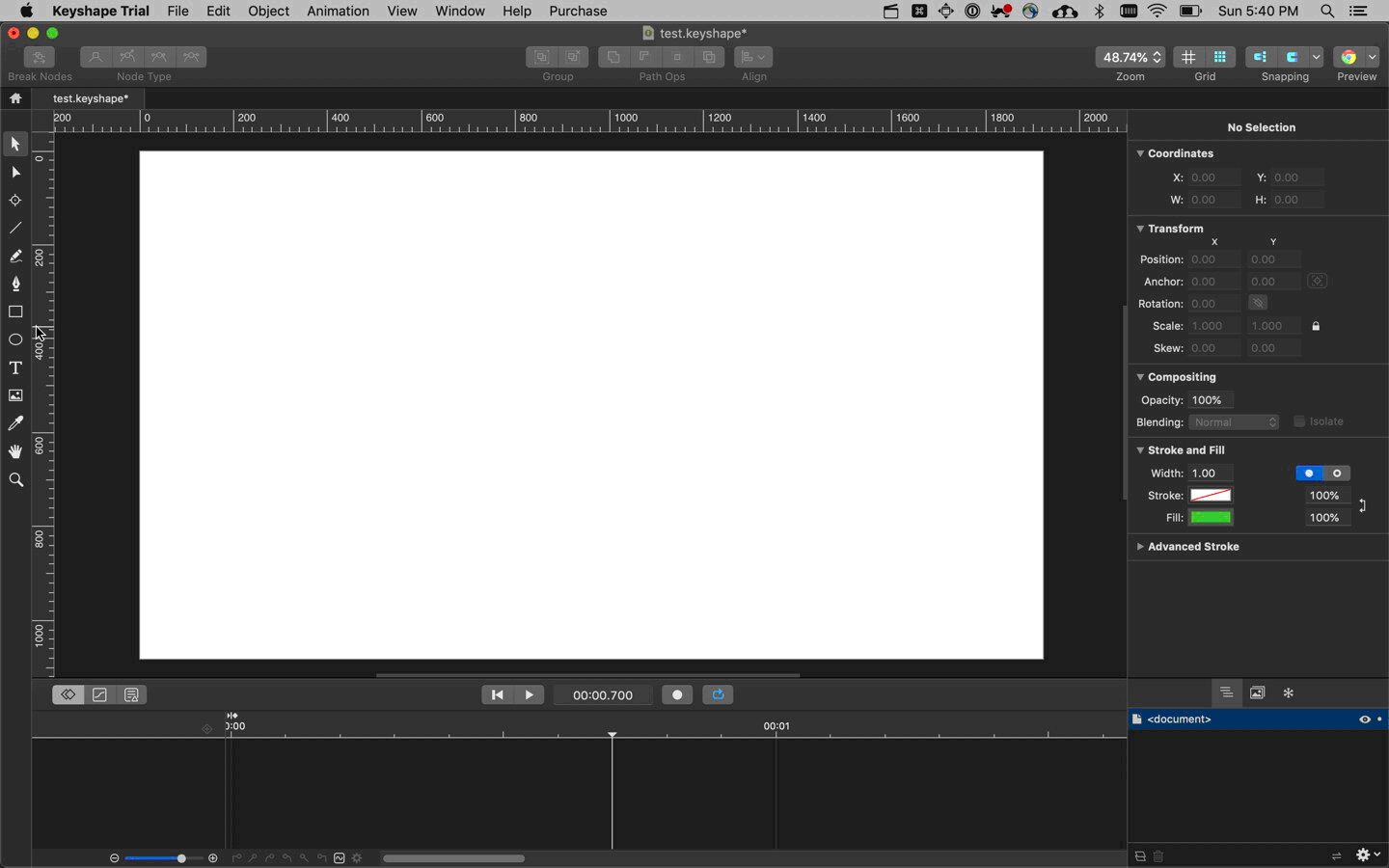The image size is (1389, 868).
Task: Select the Pencil tool
Action: coord(15,256)
